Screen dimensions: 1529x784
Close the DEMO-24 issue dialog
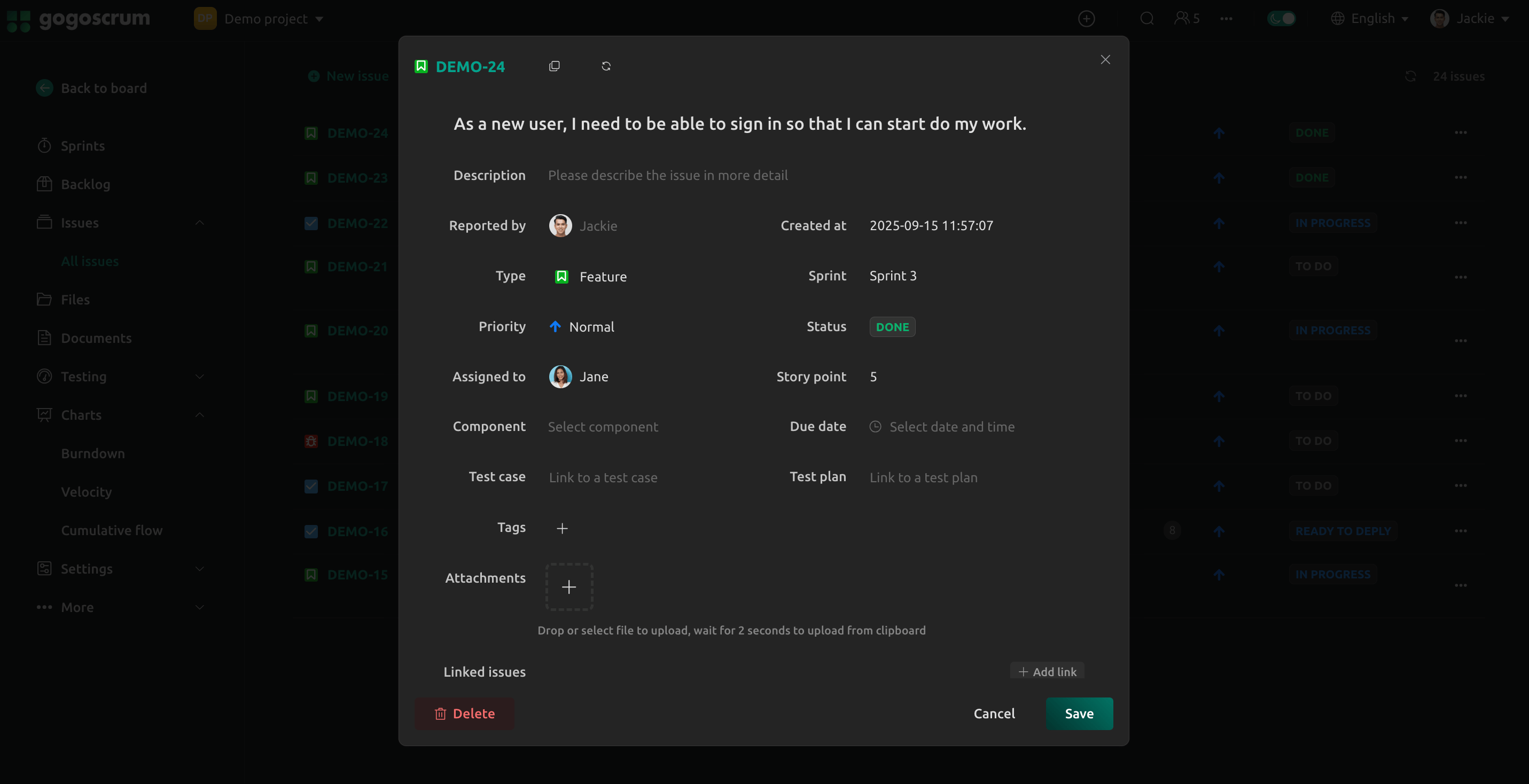[1105, 59]
